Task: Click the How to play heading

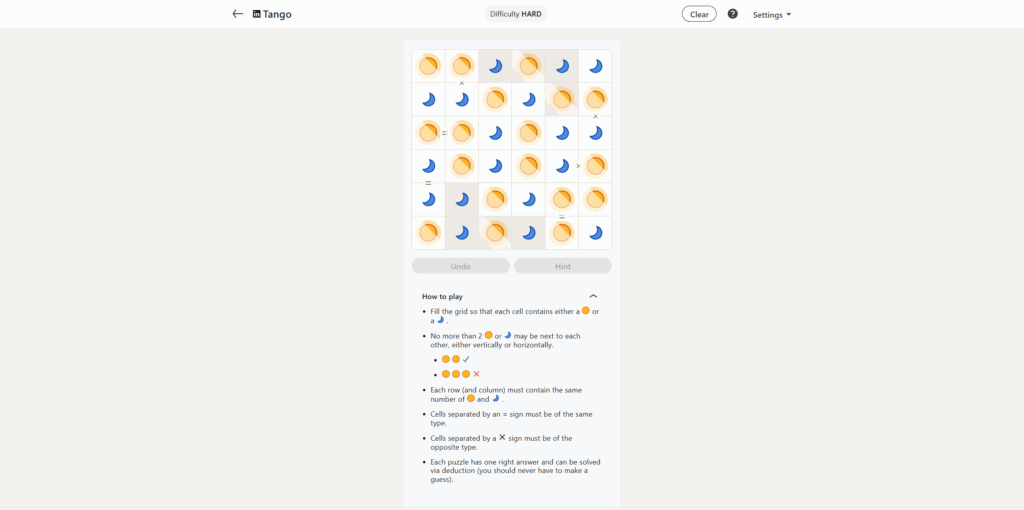Action: (x=442, y=296)
